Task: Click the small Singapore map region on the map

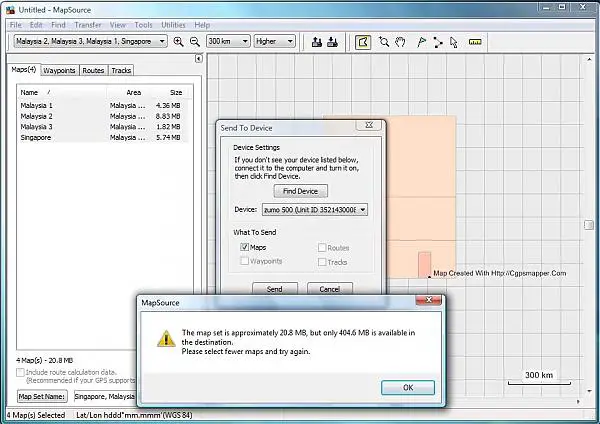Action: point(424,264)
